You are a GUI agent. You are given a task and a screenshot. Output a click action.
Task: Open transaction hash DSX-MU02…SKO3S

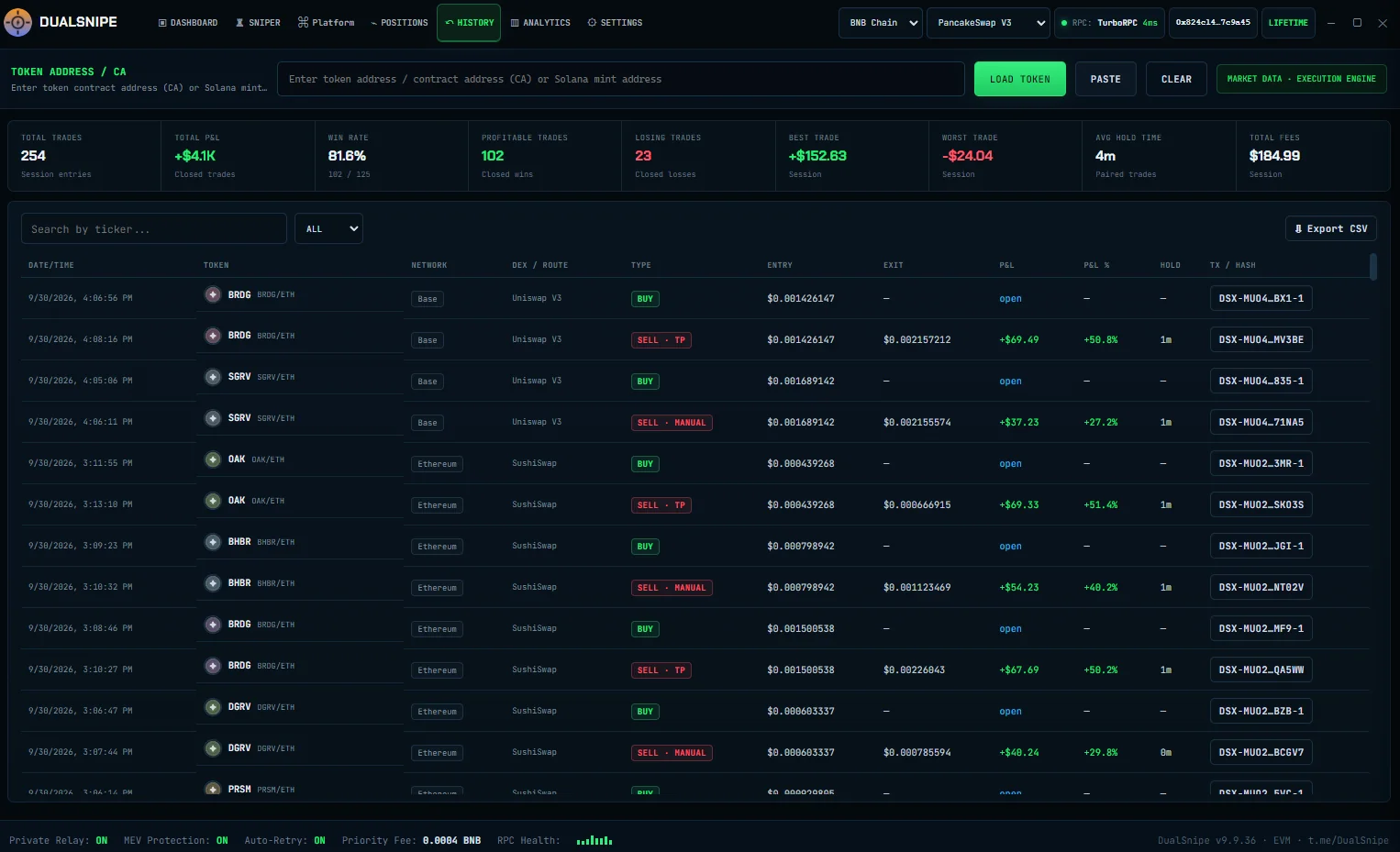click(1261, 504)
